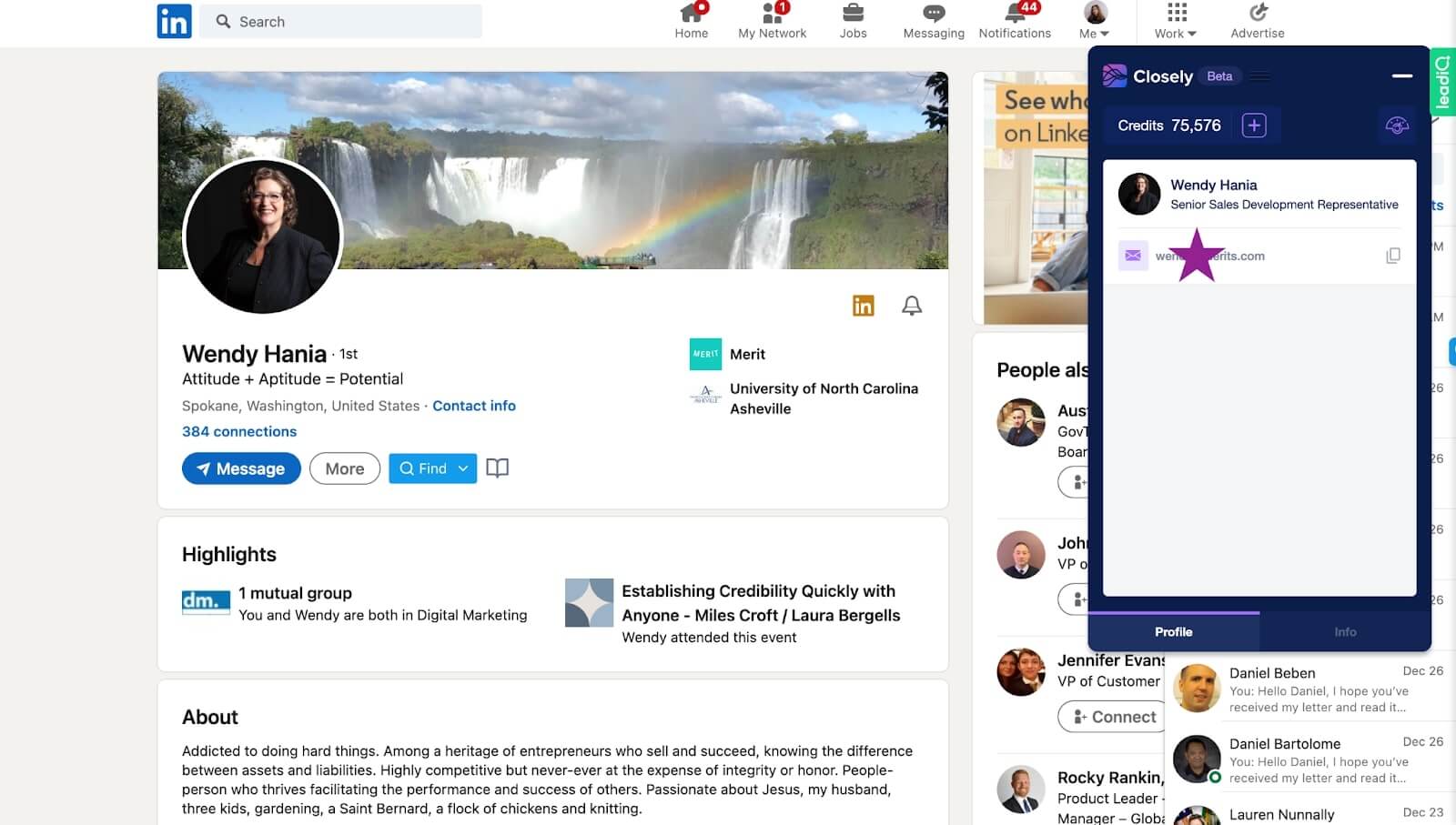Click the purple envelope email icon
The height and width of the screenshot is (825, 1456).
1133,256
